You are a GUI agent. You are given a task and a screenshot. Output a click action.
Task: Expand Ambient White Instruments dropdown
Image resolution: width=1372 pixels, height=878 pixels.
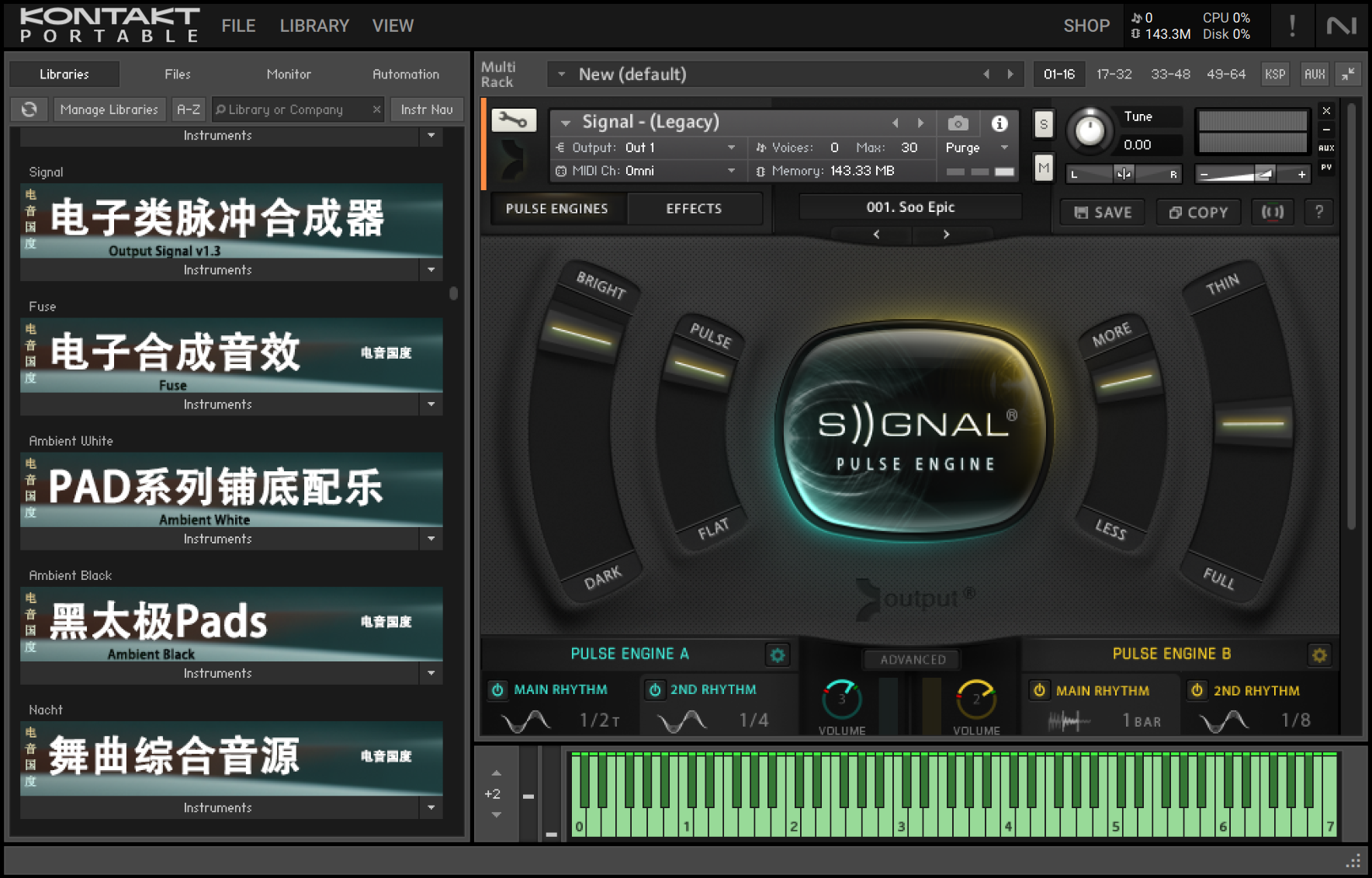click(x=431, y=539)
